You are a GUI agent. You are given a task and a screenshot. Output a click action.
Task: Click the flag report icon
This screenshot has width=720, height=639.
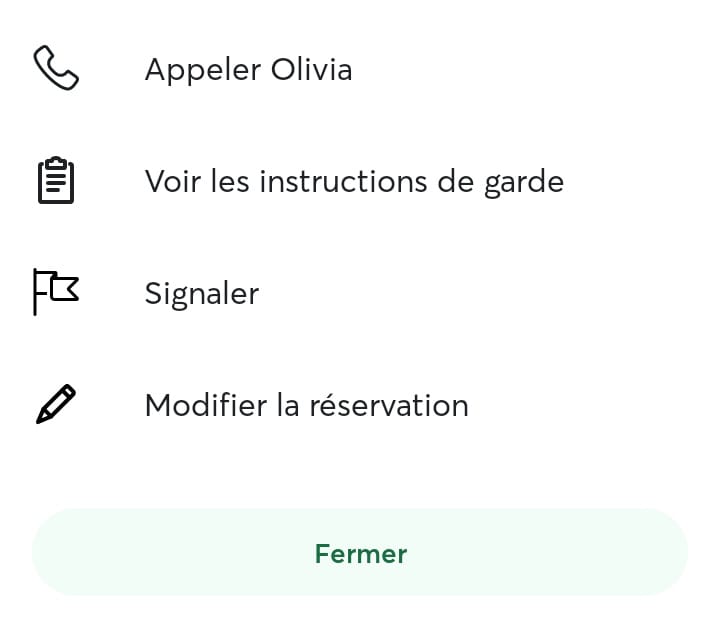pos(56,292)
